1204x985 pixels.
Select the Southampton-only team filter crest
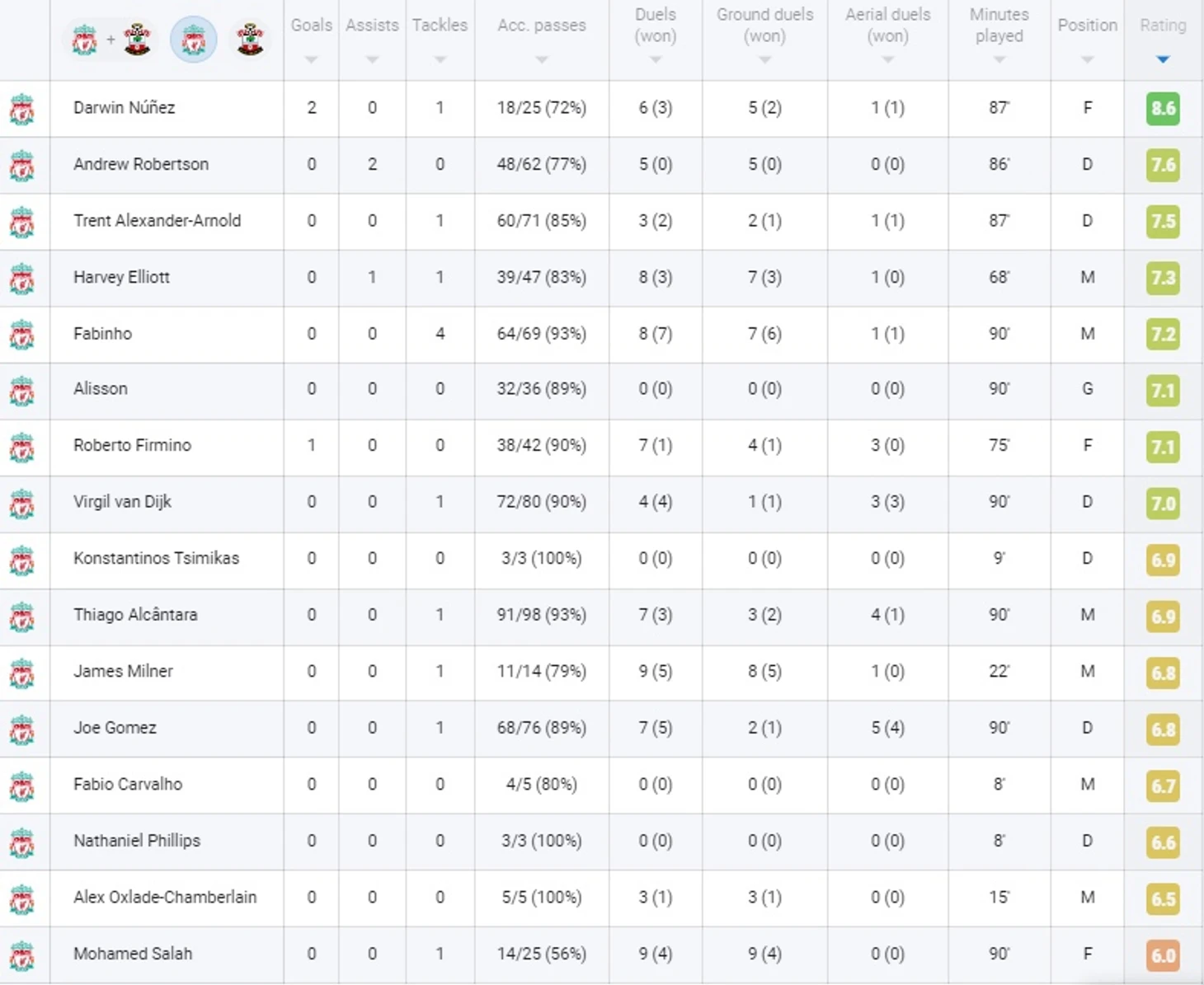point(250,39)
